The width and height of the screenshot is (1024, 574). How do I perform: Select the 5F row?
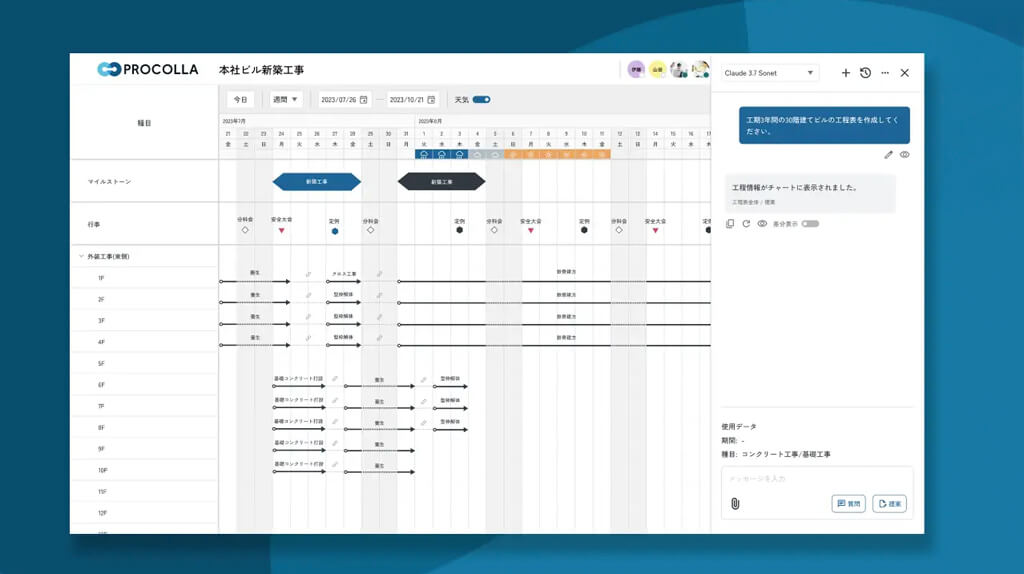[x=144, y=364]
